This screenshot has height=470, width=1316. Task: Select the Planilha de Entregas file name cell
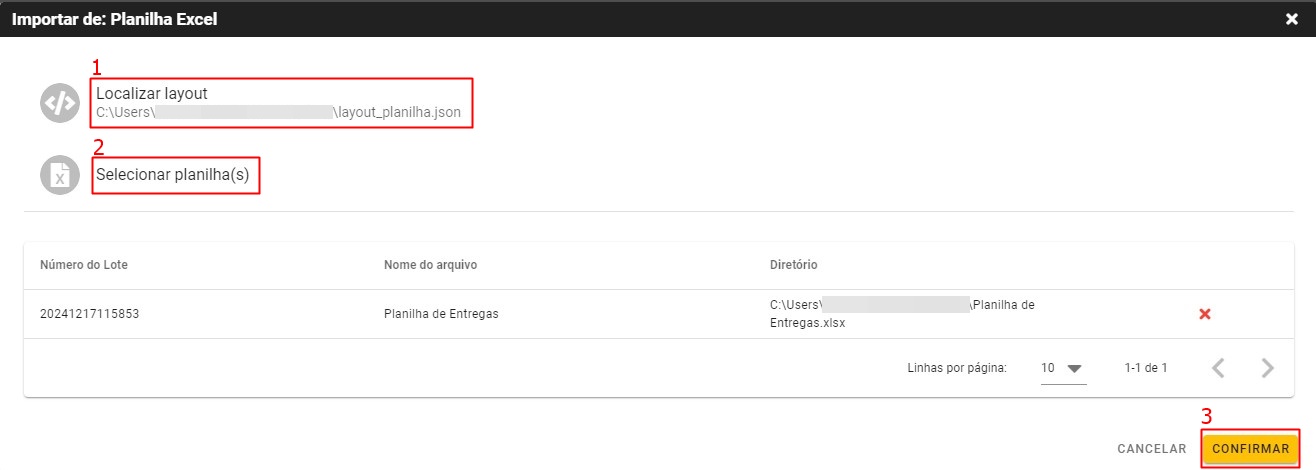pyautogui.click(x=441, y=314)
